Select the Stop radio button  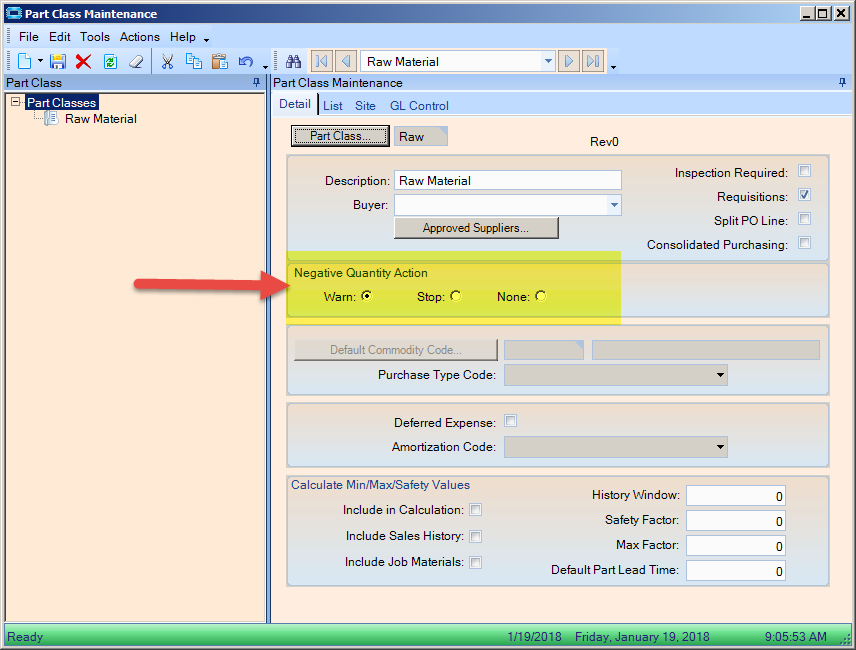pos(455,296)
